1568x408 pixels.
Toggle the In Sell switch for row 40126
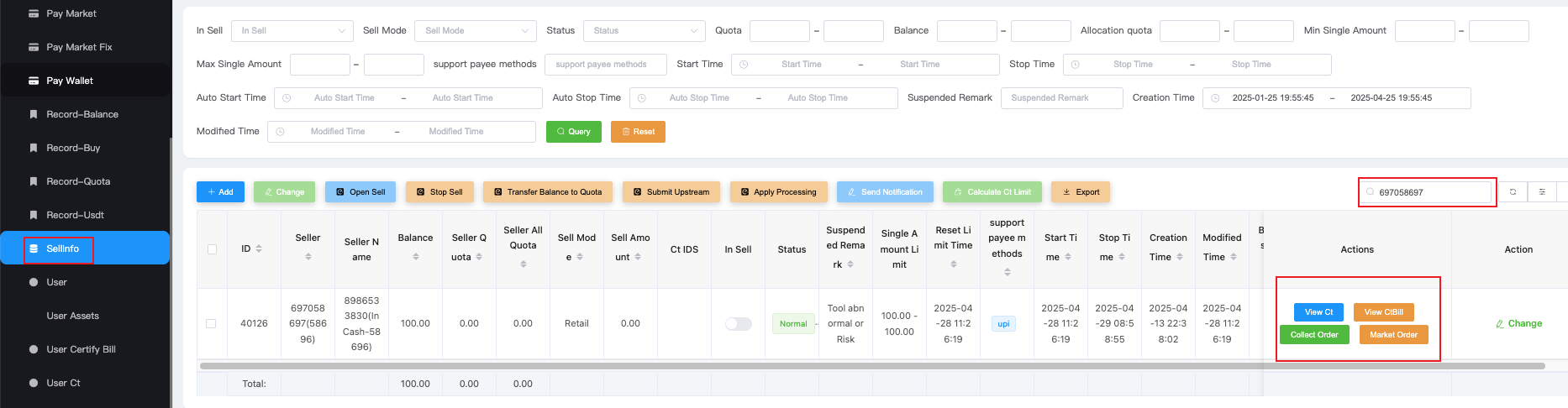738,324
